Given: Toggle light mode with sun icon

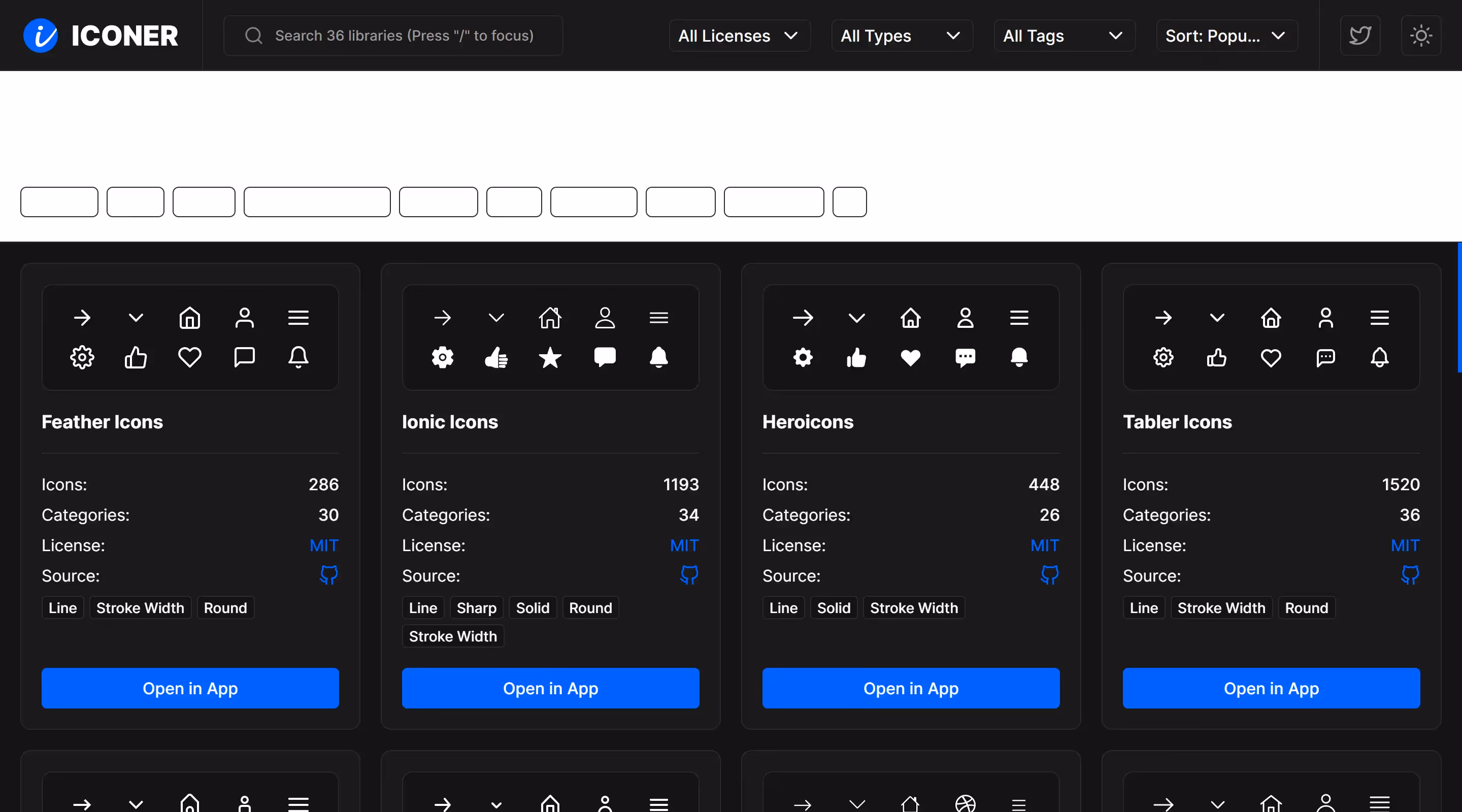Looking at the screenshot, I should pos(1420,36).
